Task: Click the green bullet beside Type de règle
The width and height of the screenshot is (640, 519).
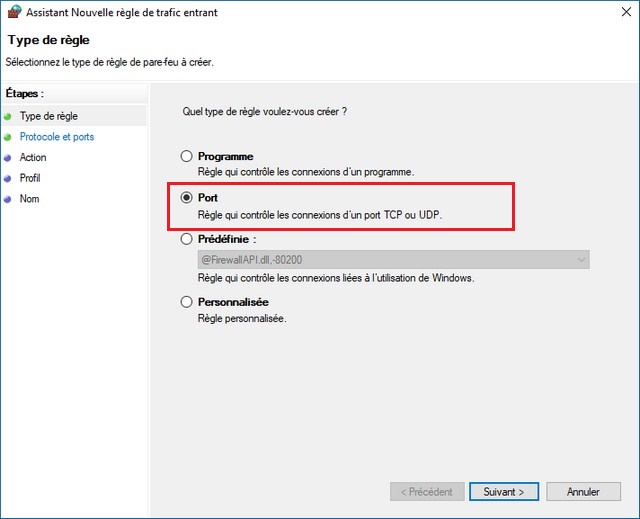Action: pos(8,116)
